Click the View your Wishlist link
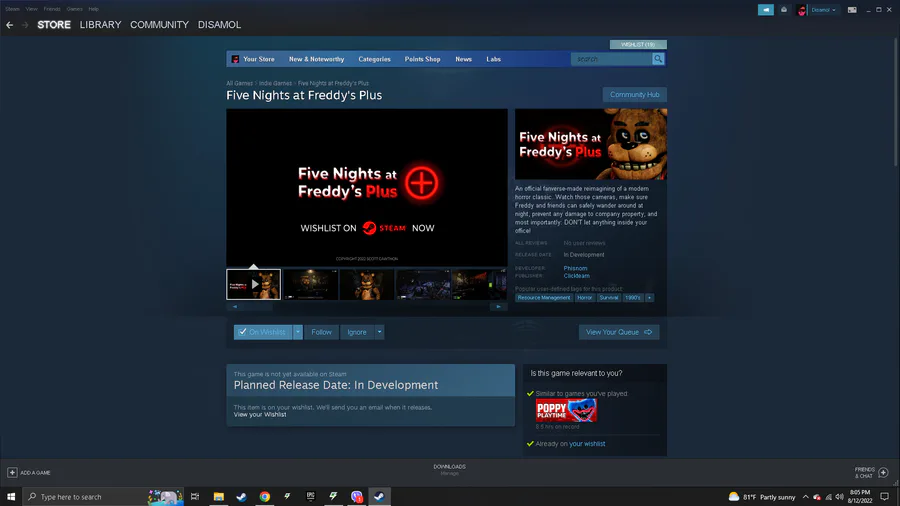Image resolution: width=900 pixels, height=506 pixels. 259,415
